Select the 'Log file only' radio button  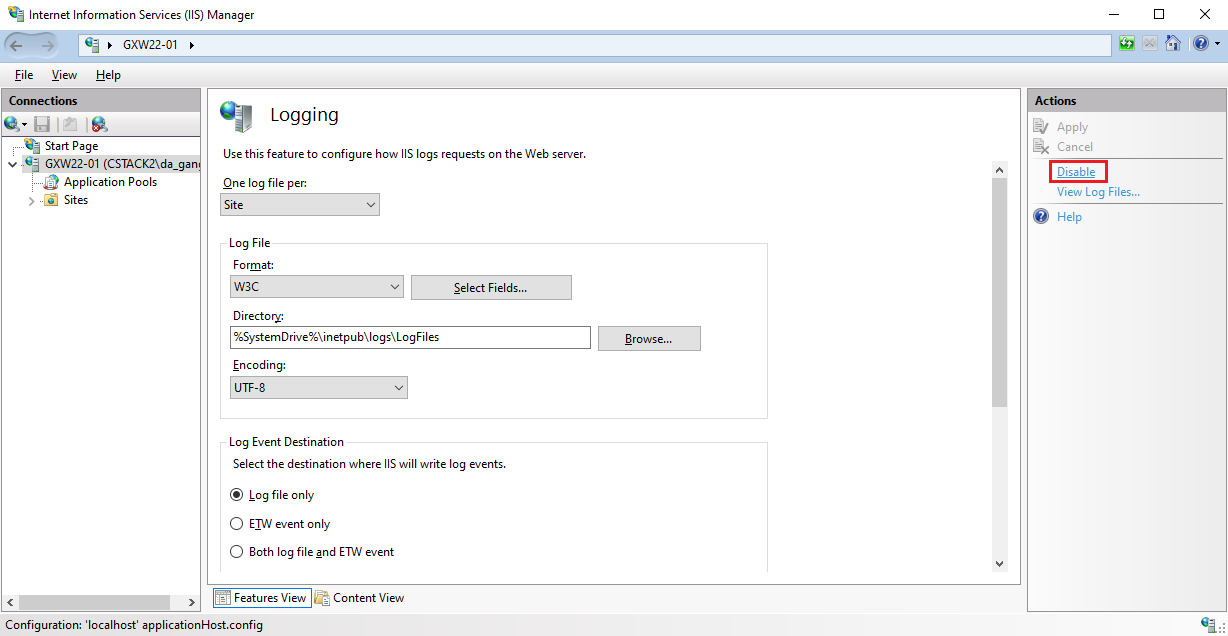click(x=237, y=495)
